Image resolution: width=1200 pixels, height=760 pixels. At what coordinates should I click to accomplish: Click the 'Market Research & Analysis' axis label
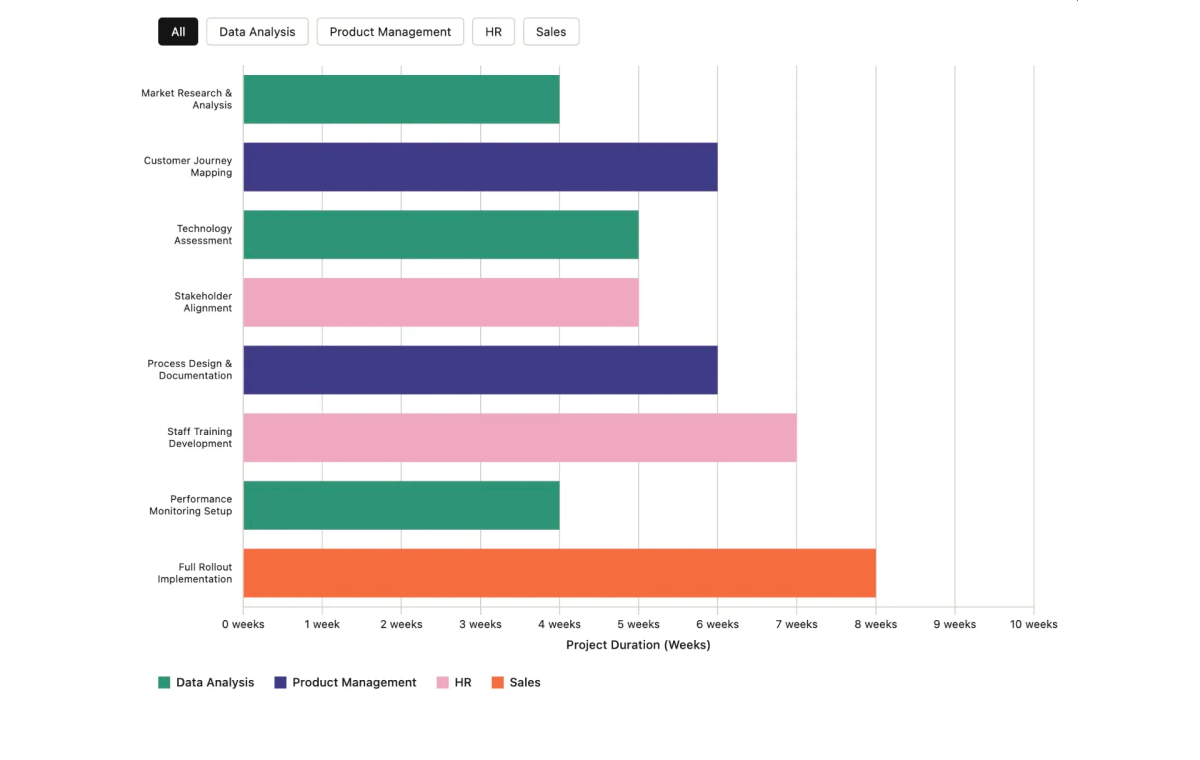[187, 99]
